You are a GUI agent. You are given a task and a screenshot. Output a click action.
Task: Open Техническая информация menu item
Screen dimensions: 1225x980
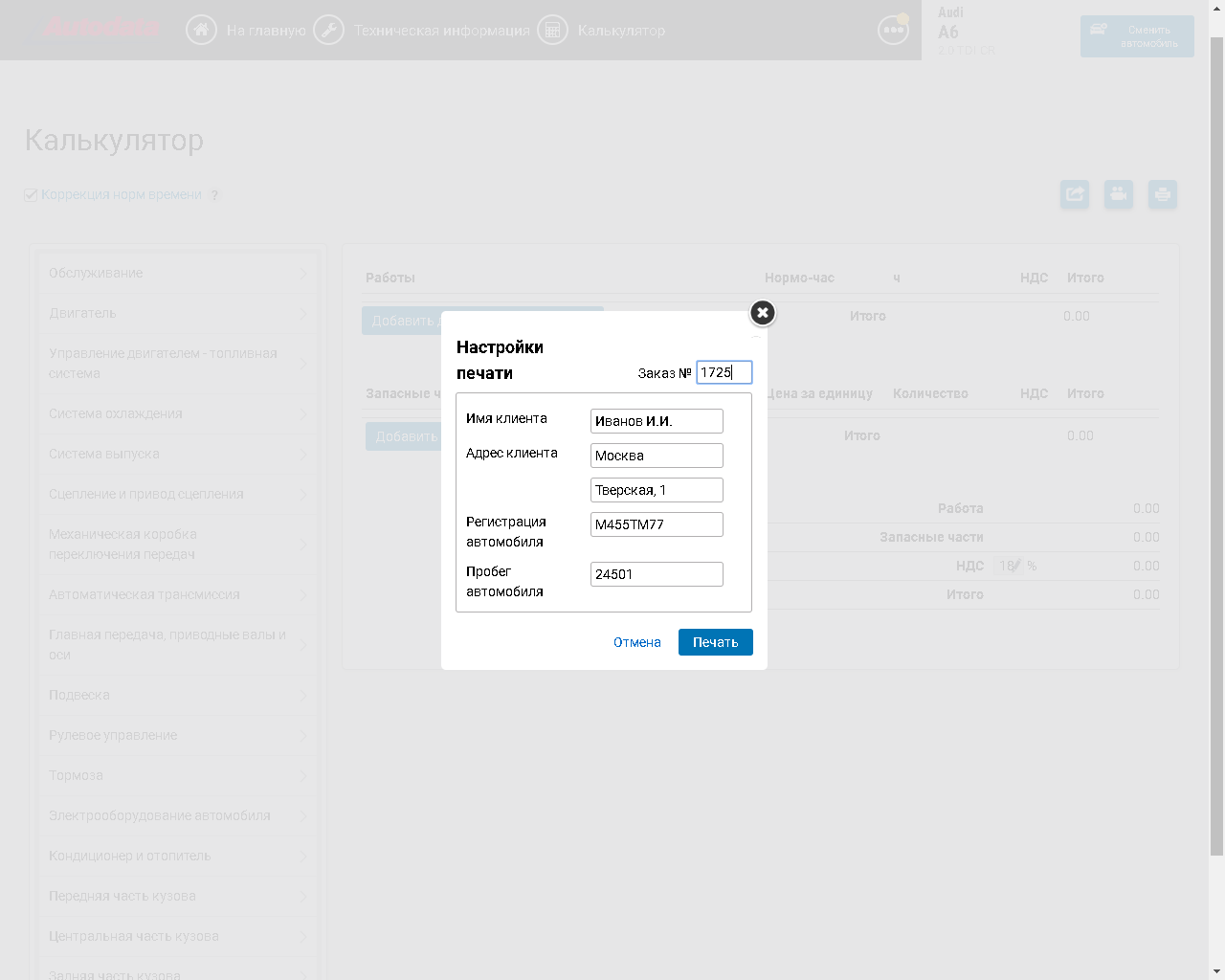tap(442, 31)
